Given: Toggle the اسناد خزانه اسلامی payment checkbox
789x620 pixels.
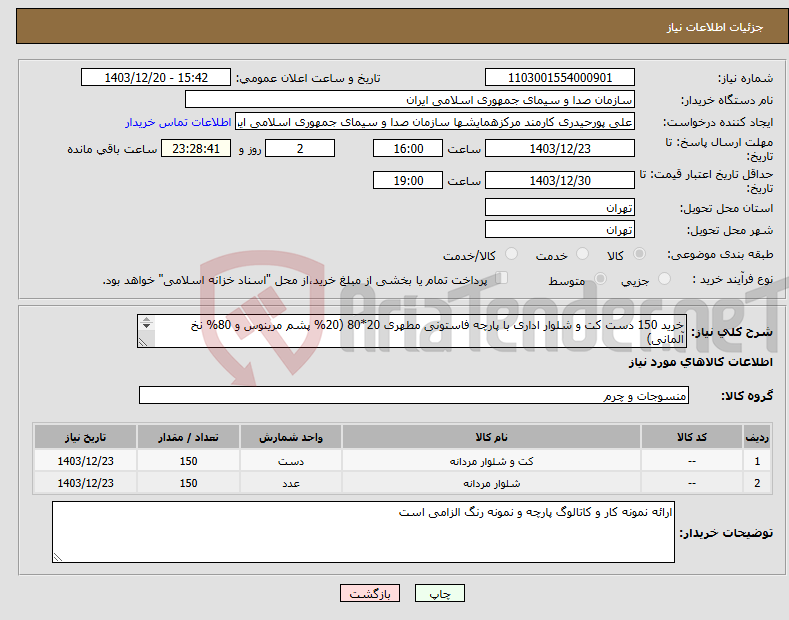Looking at the screenshot, I should (501, 278).
